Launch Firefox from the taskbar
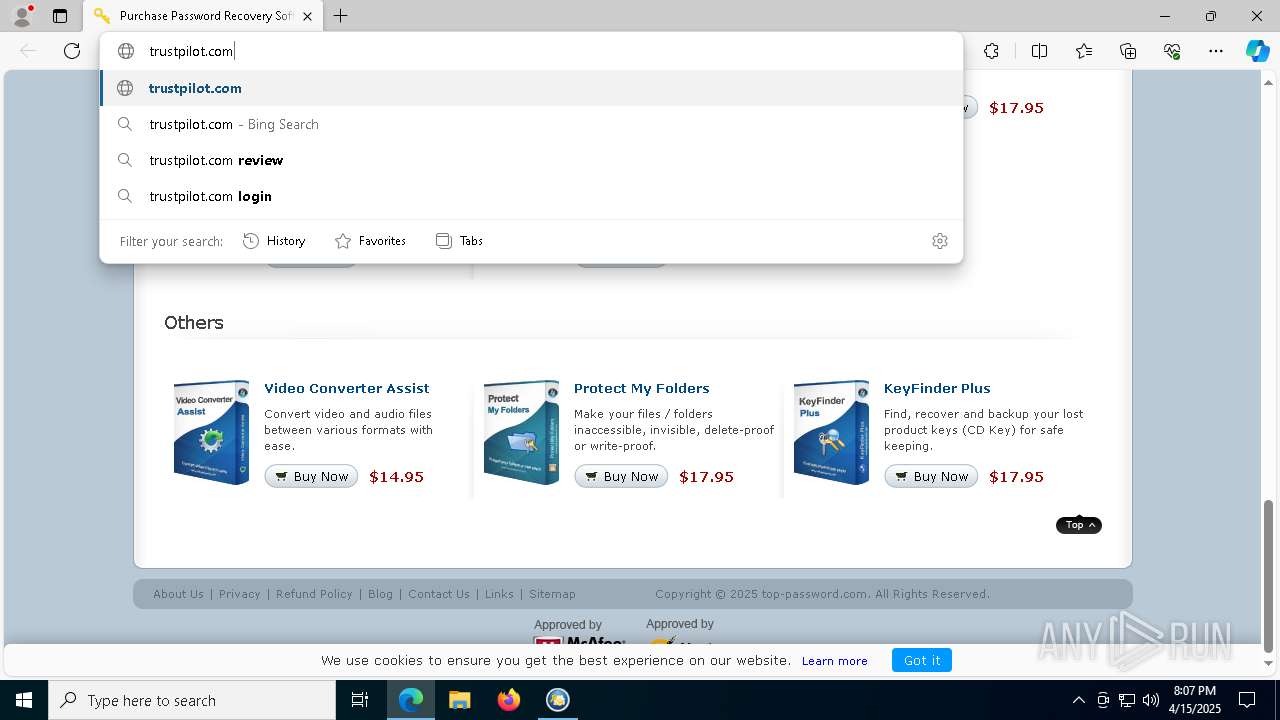The height and width of the screenshot is (720, 1280). point(508,700)
